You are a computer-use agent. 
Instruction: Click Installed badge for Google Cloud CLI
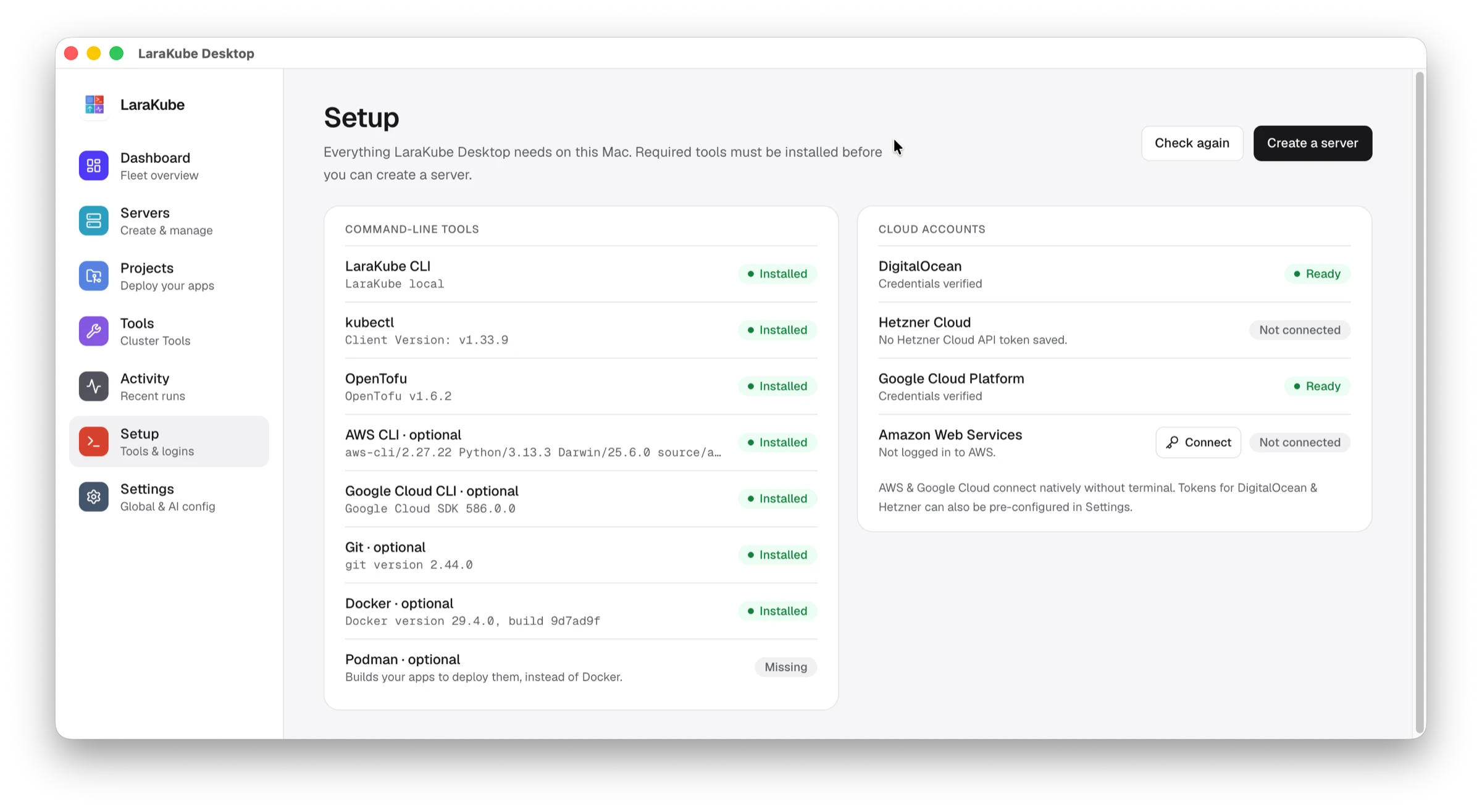coord(777,498)
